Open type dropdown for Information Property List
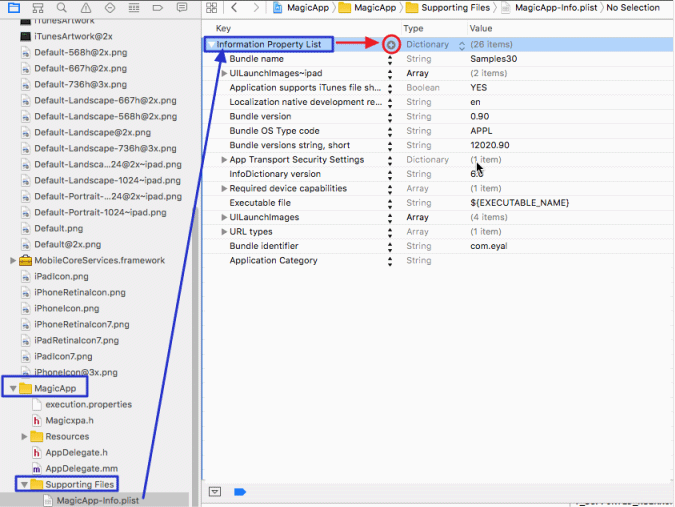Viewport: 675px width, 507px height. [x=461, y=45]
